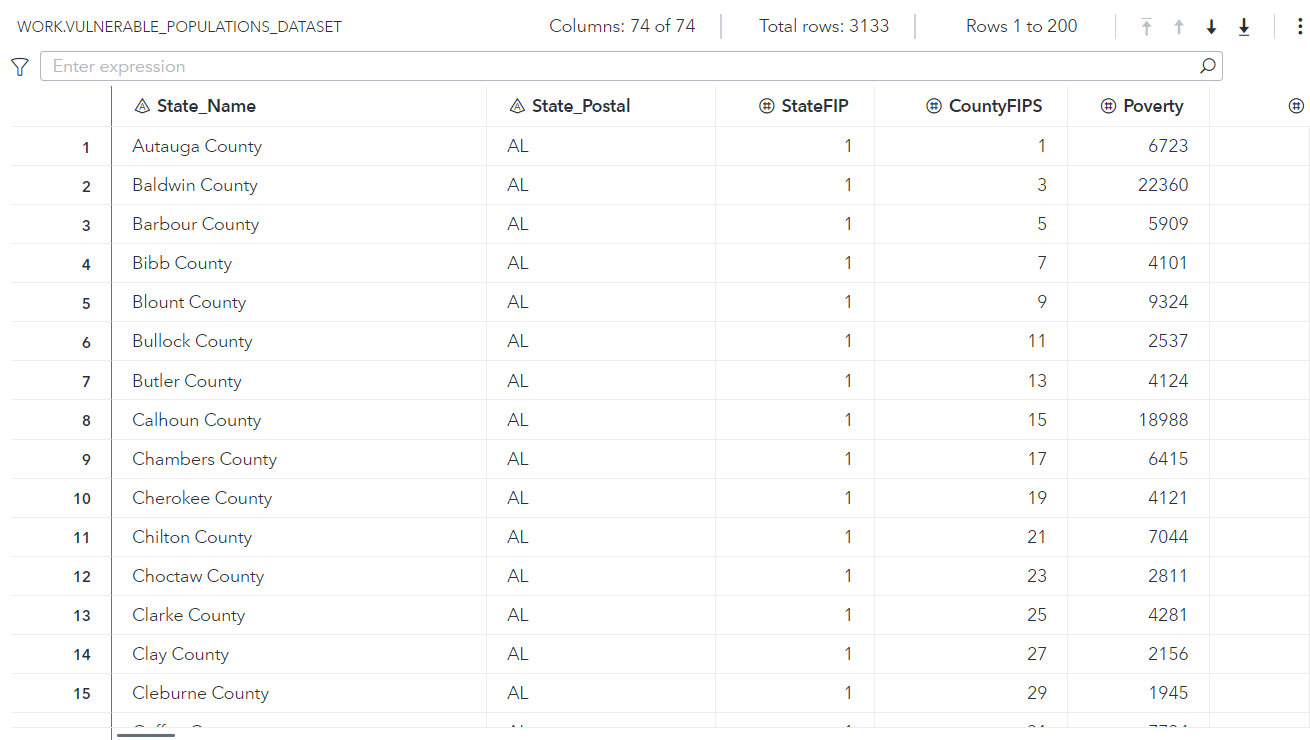Click the dimmed go-to-first-rows arrow icon

[1146, 26]
